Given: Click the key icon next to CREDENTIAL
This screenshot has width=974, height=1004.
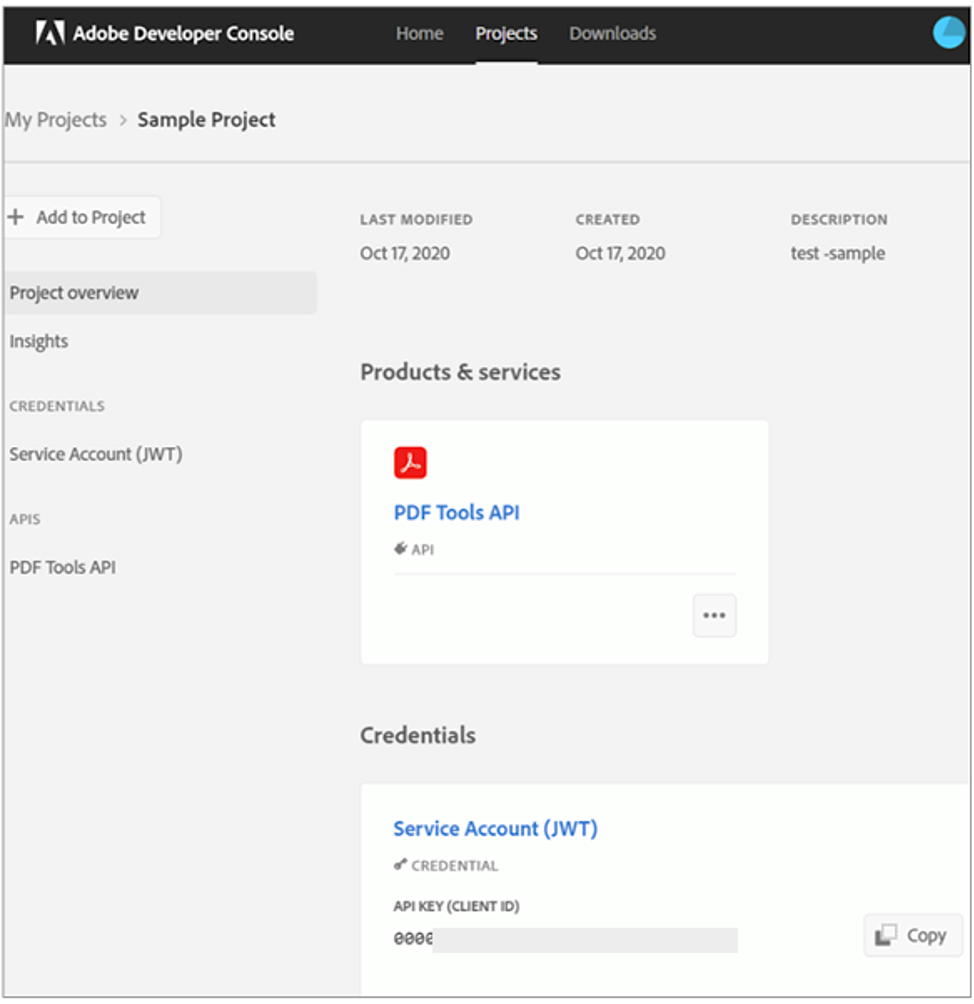Looking at the screenshot, I should [400, 865].
